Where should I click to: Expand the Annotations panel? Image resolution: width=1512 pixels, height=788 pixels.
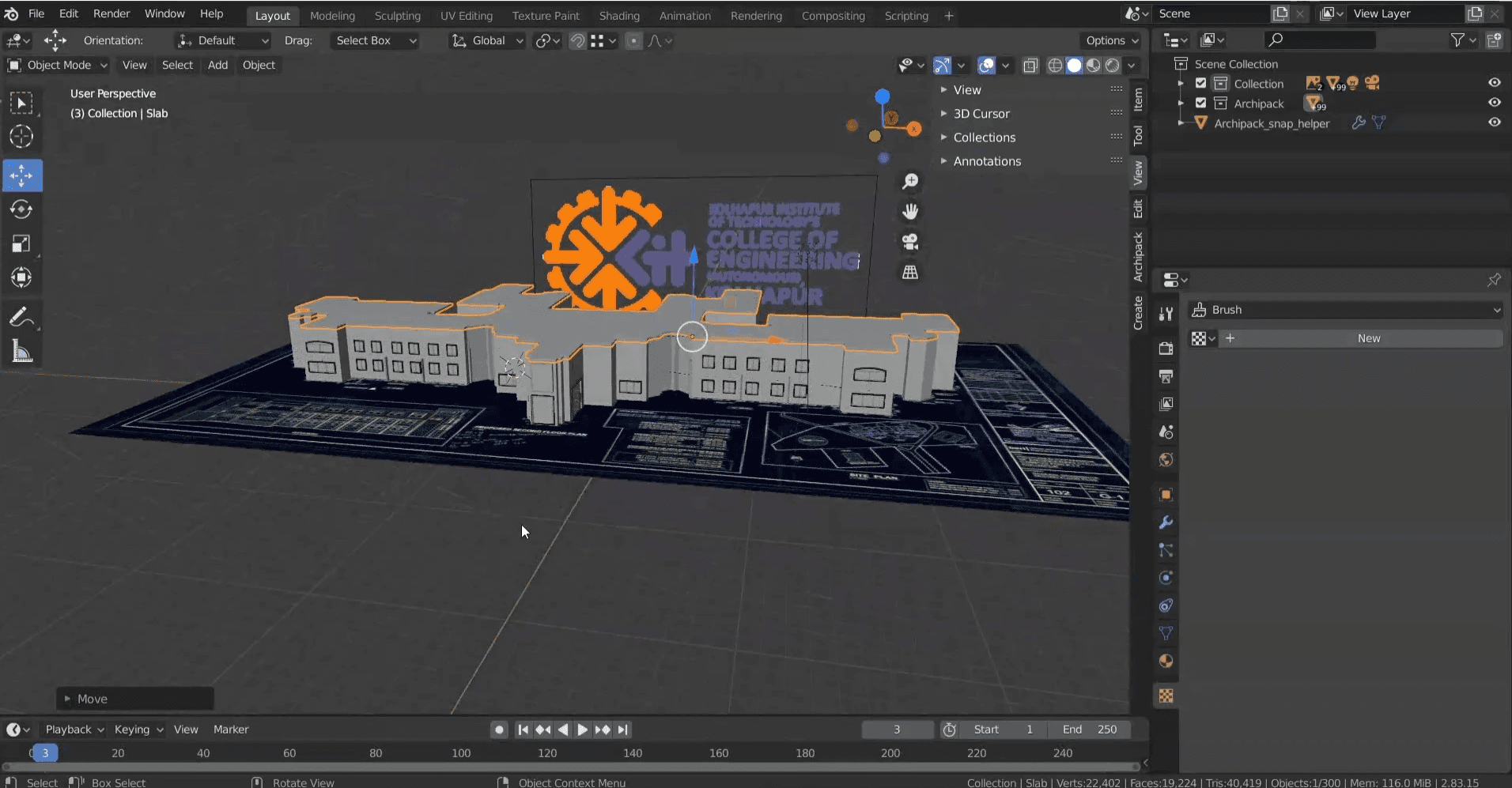(x=986, y=161)
